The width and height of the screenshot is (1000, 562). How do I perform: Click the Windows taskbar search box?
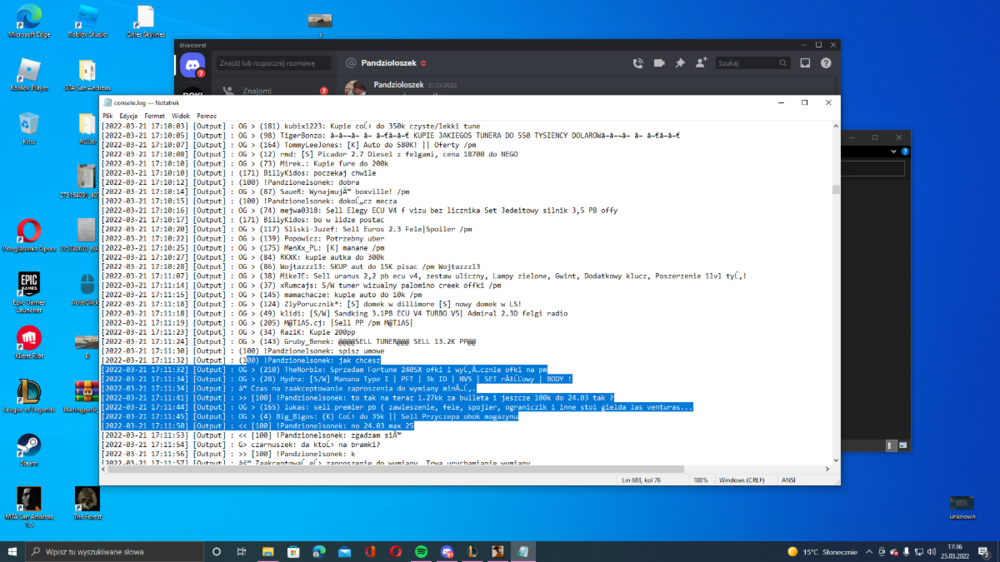click(x=114, y=552)
